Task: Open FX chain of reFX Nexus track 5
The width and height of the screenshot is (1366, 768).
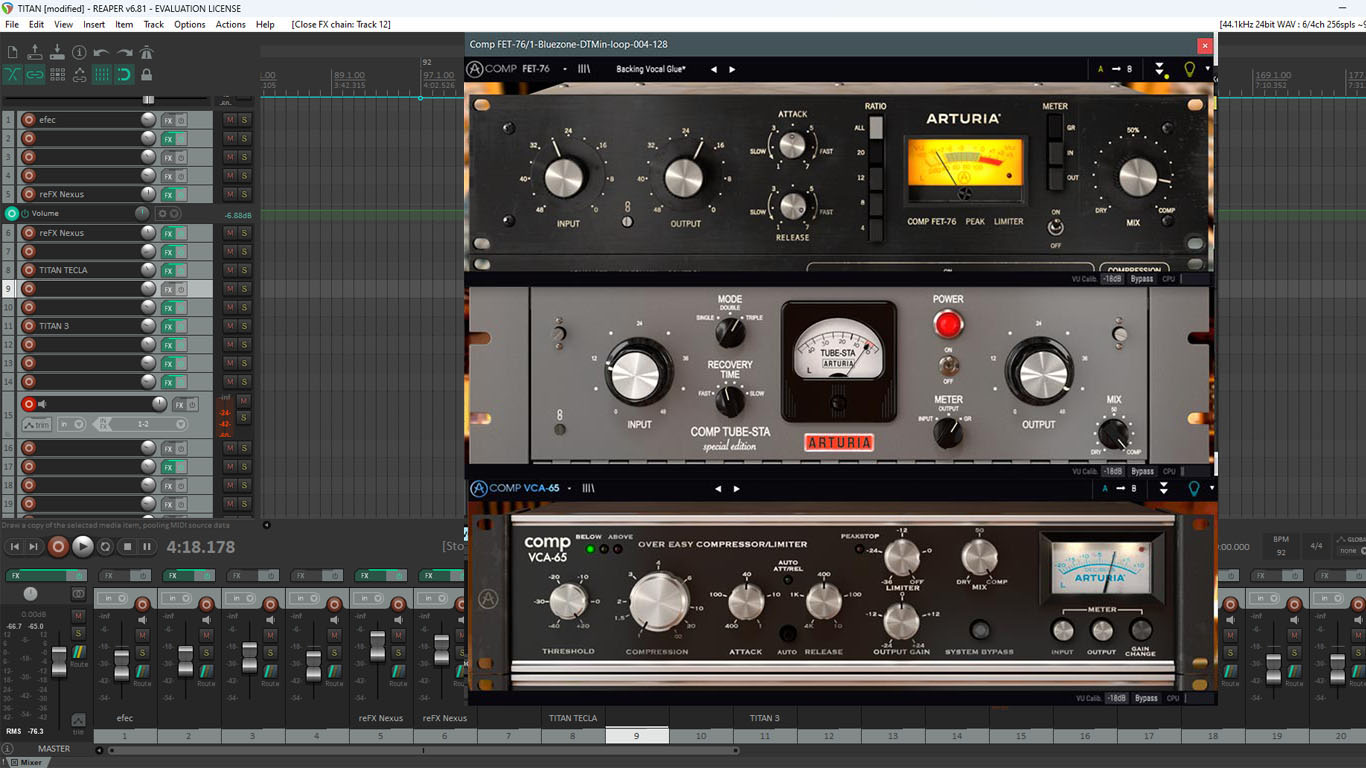Action: point(168,195)
